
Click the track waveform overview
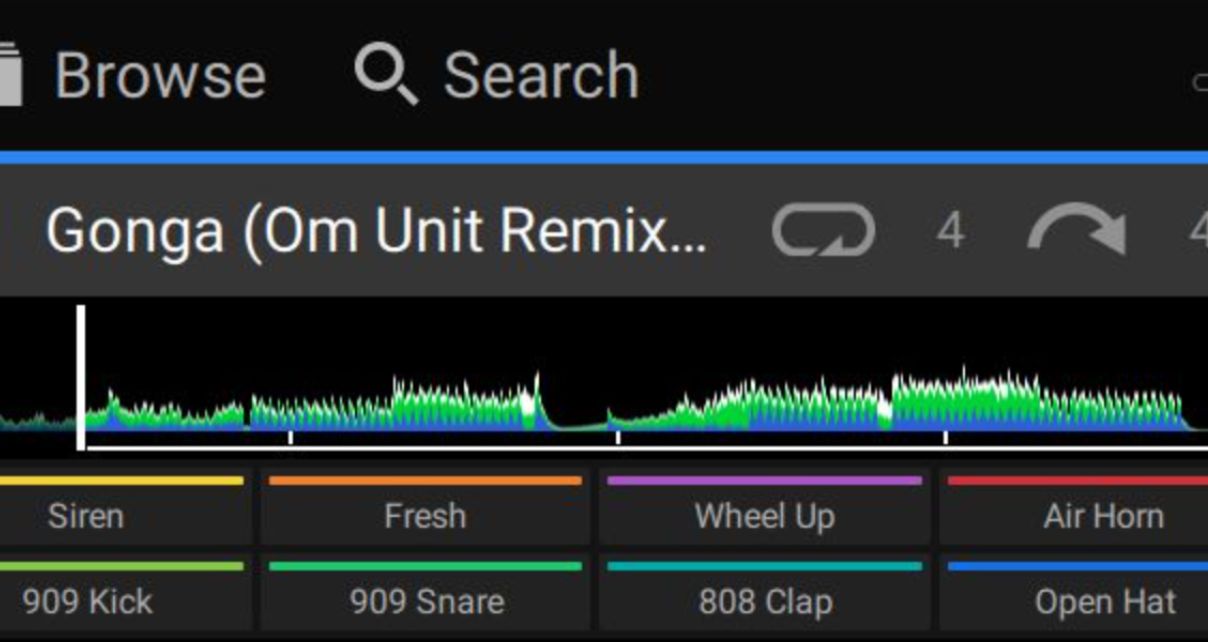pos(604,377)
